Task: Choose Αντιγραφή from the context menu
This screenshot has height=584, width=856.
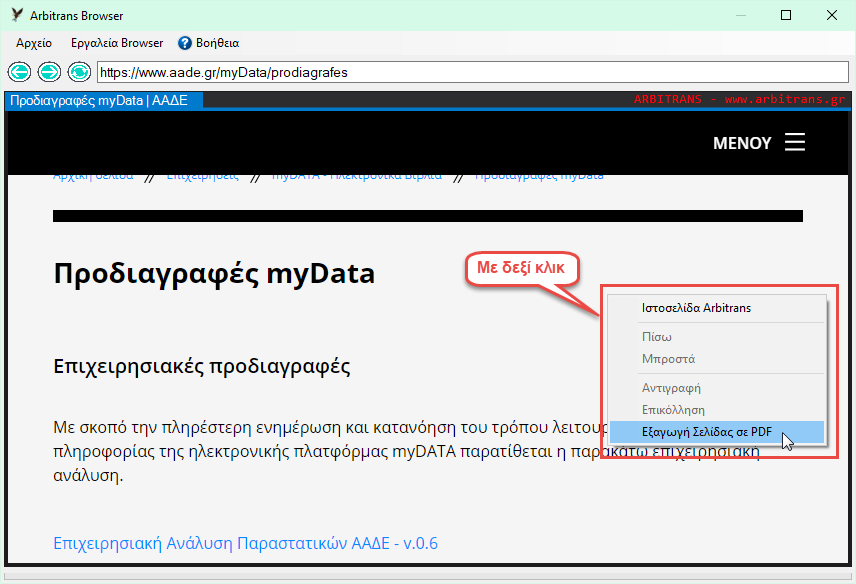Action: (716, 388)
